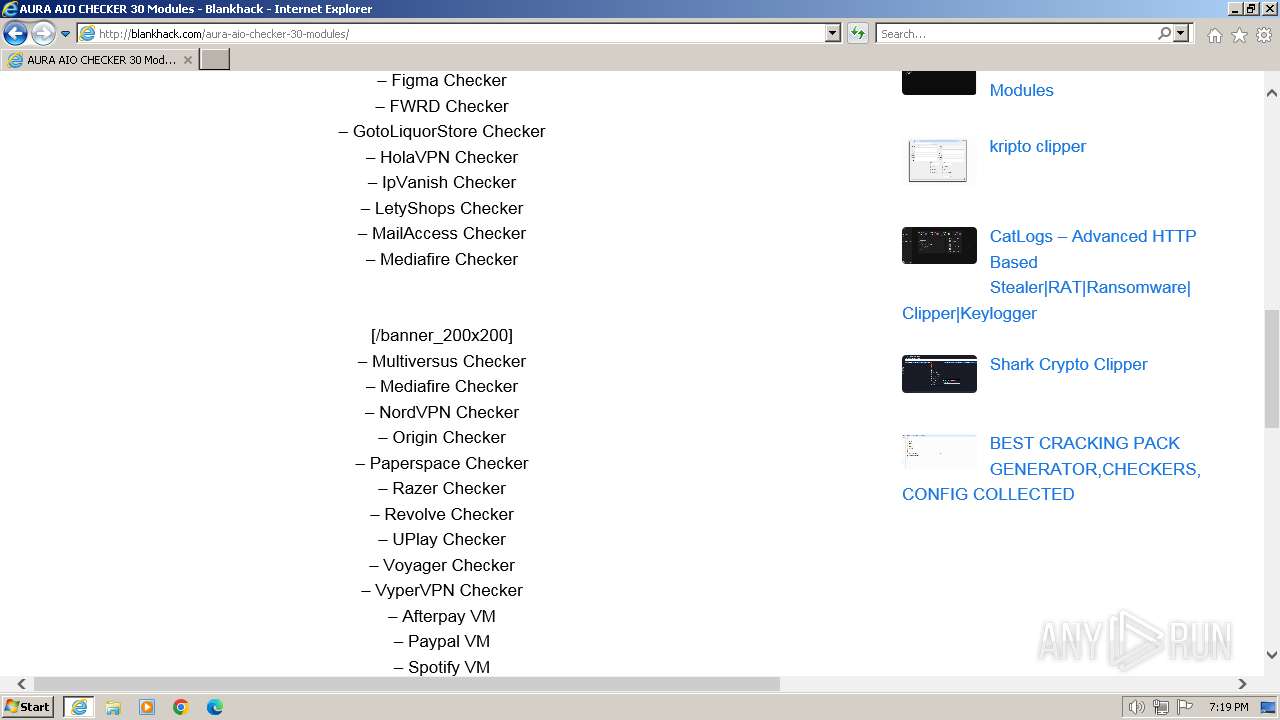1280x720 pixels.
Task: Click the address bar URL field
Action: click(450, 34)
